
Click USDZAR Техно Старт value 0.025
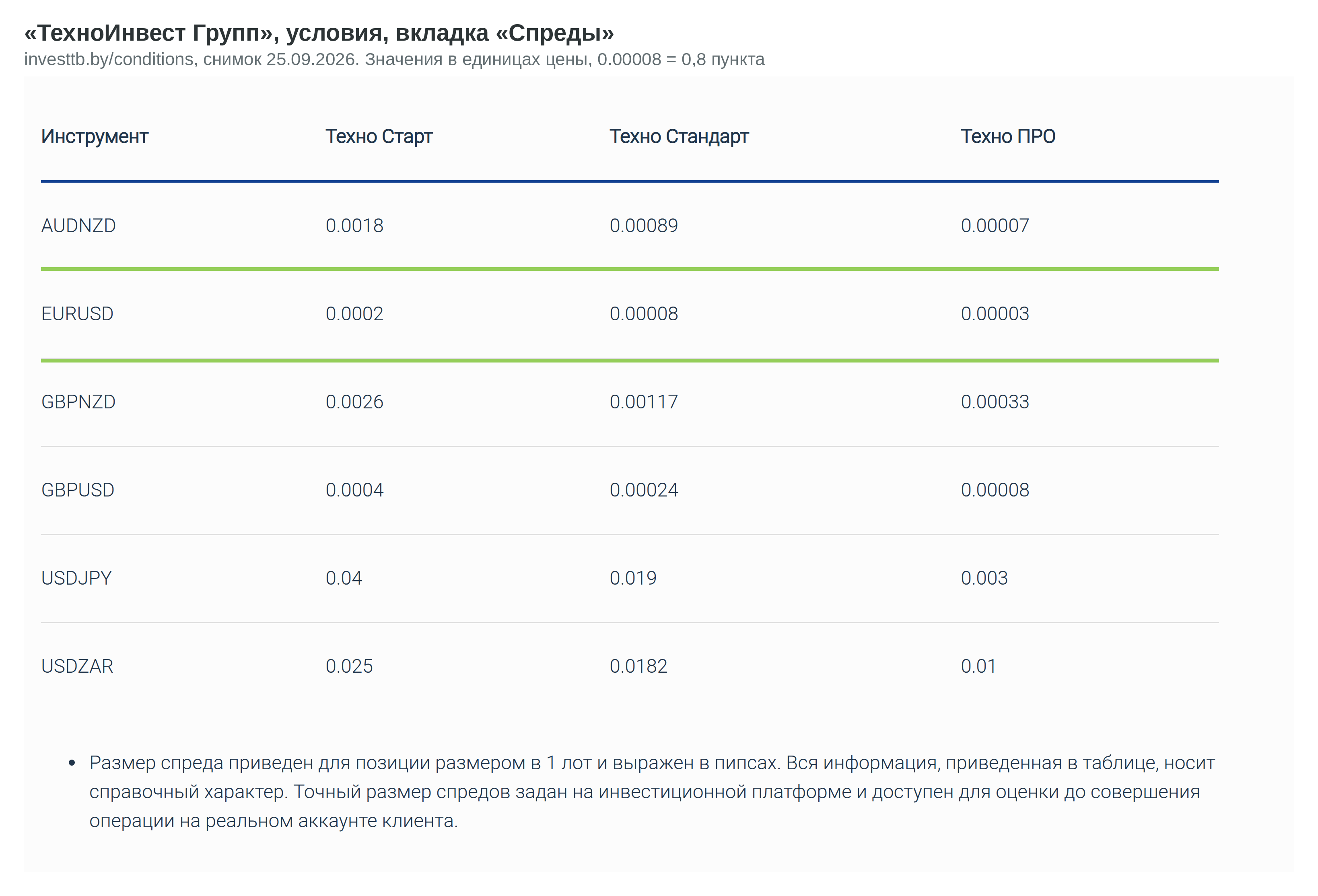[x=349, y=666]
